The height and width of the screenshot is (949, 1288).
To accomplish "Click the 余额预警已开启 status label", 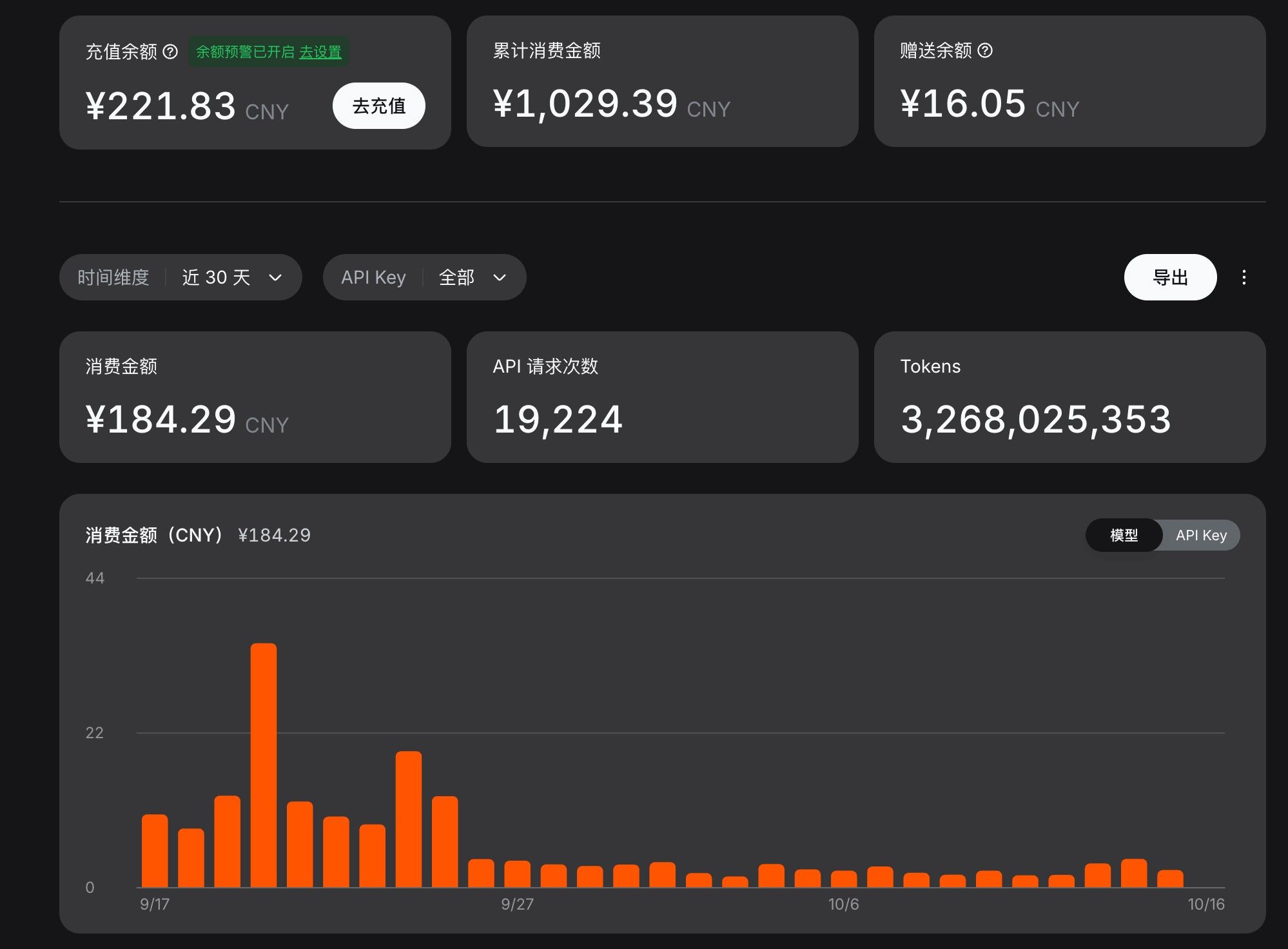I will 245,52.
